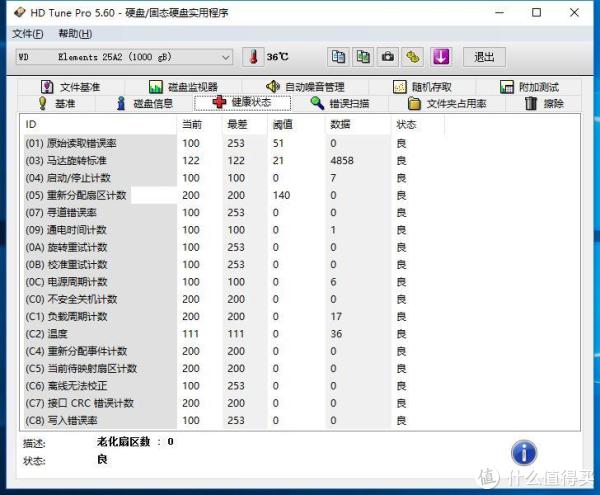Select the (01) 原始读取错误率 row
600x495 pixels.
point(234,143)
